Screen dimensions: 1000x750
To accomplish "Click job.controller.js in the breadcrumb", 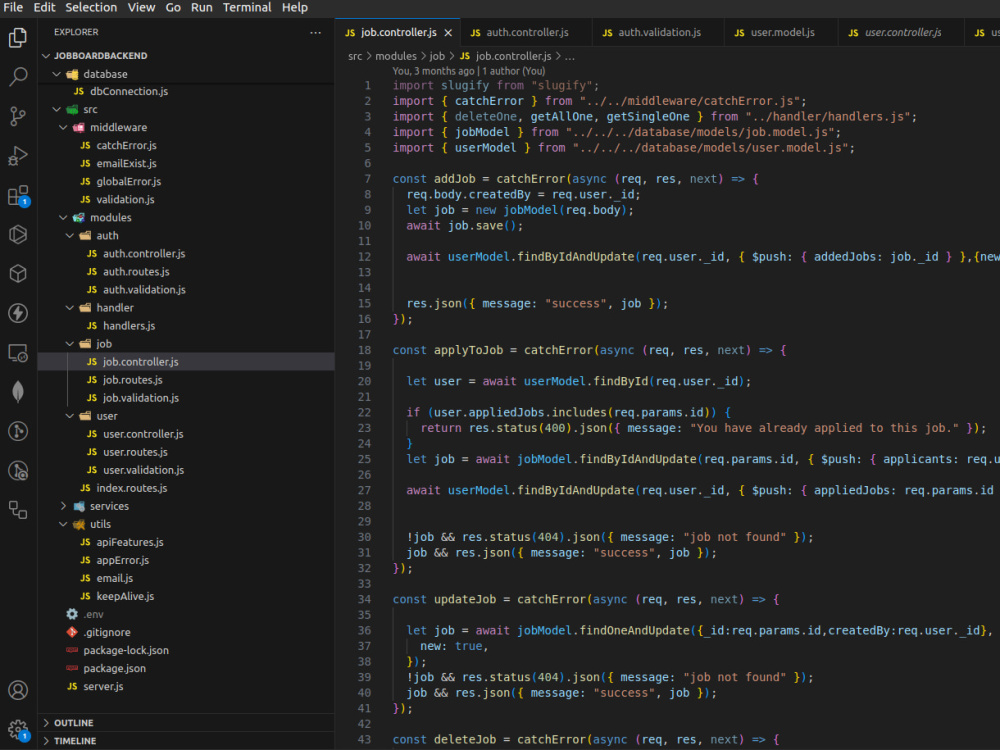I will (513, 56).
